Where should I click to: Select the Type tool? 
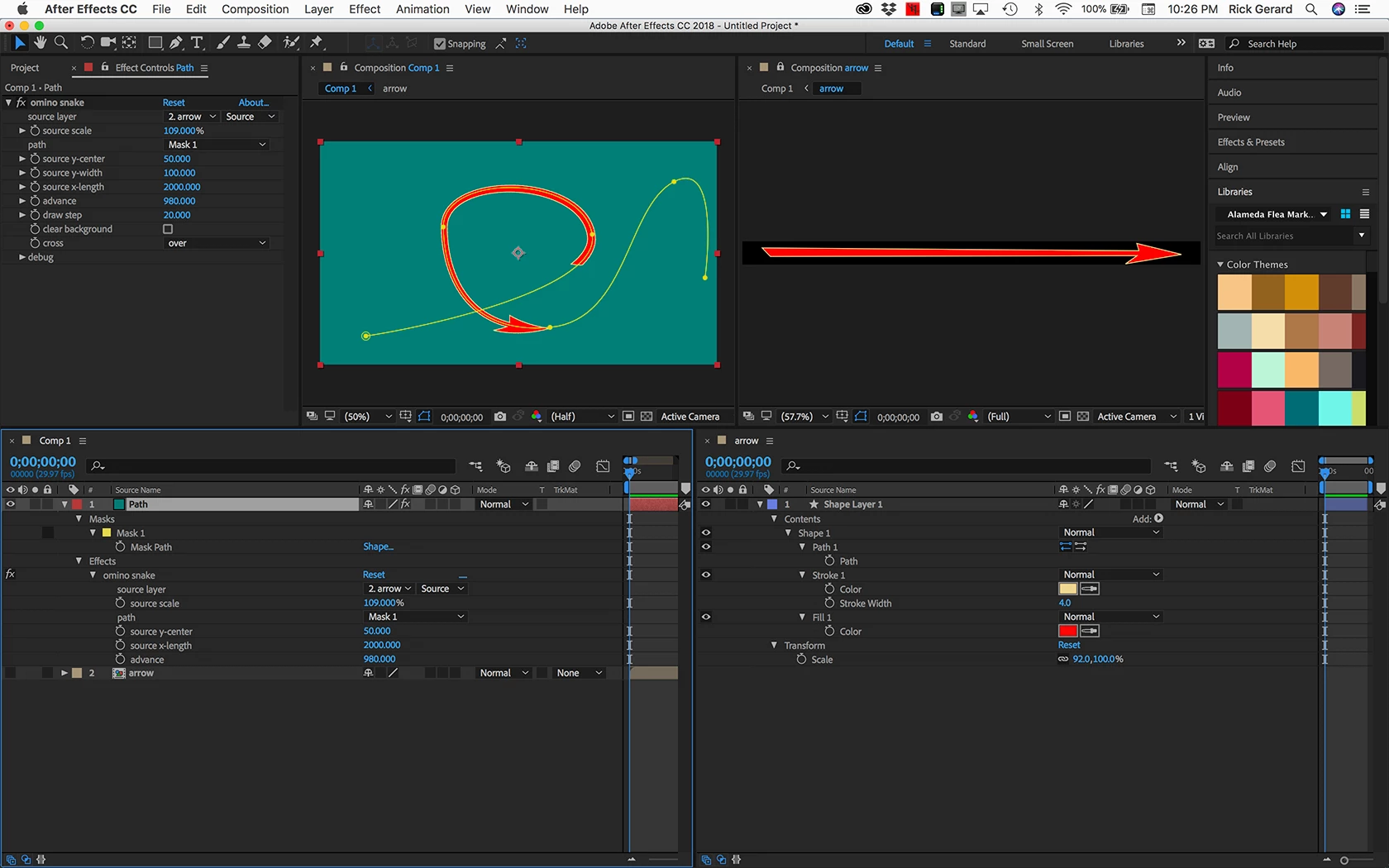pos(197,43)
